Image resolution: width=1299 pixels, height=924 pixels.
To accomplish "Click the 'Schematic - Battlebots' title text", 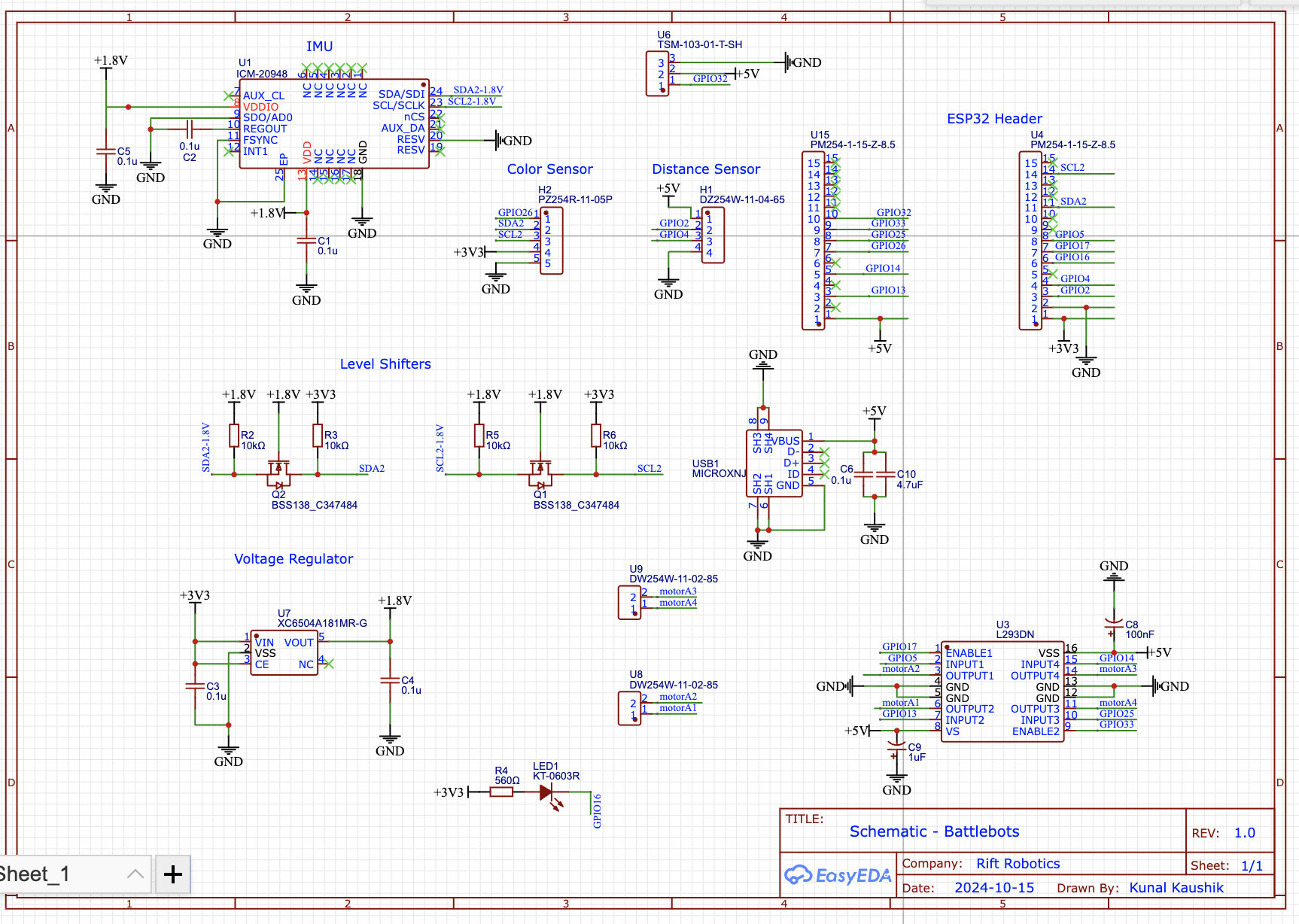I will [x=934, y=831].
